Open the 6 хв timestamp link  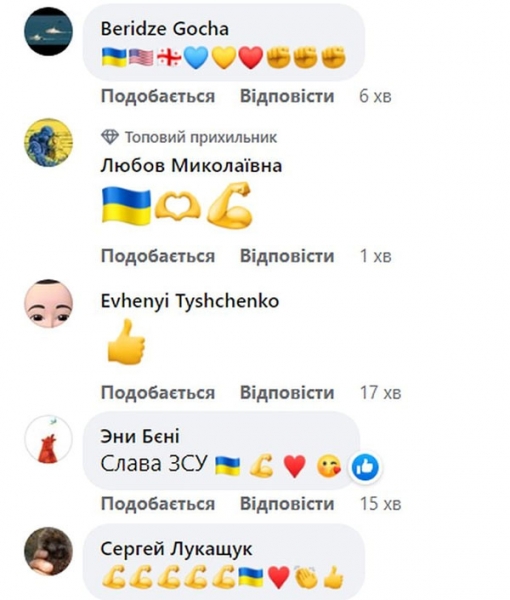pyautogui.click(x=375, y=96)
